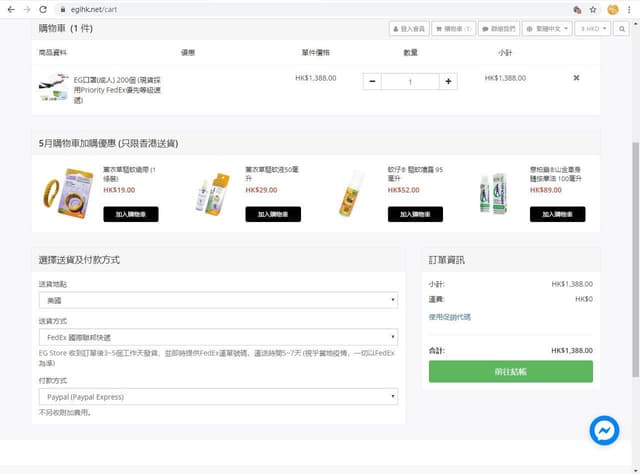
Task: Remove the EG mask item with X
Action: (x=576, y=78)
